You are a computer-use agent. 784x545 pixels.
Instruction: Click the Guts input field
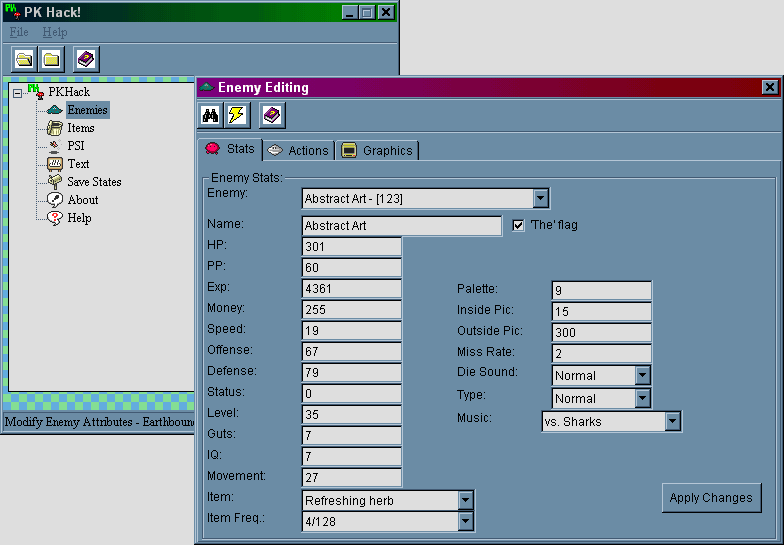pos(352,436)
